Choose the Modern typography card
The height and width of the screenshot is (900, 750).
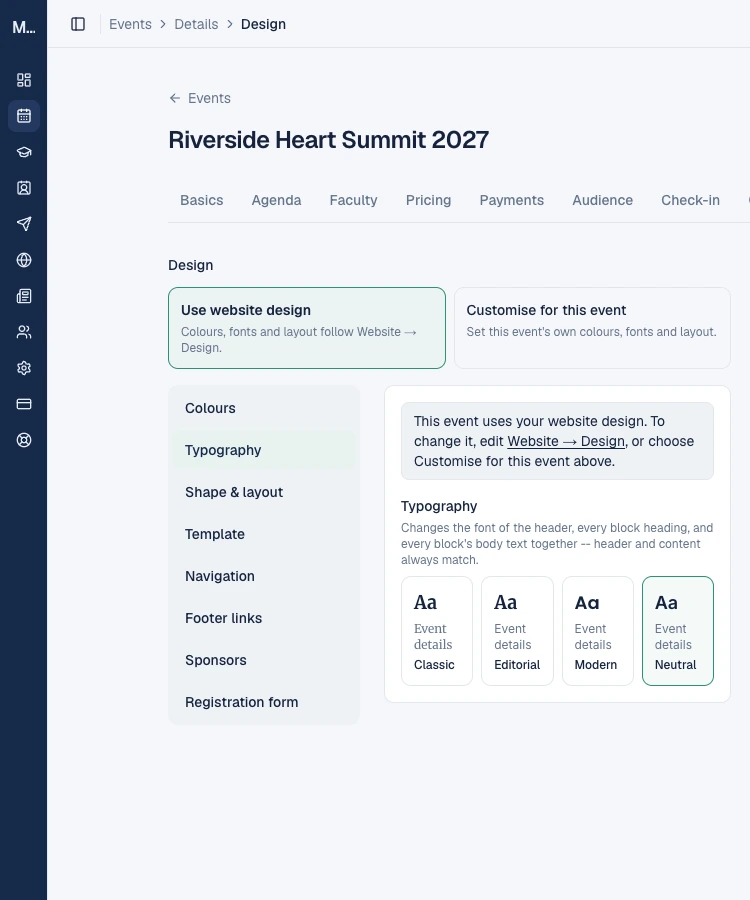tap(597, 631)
